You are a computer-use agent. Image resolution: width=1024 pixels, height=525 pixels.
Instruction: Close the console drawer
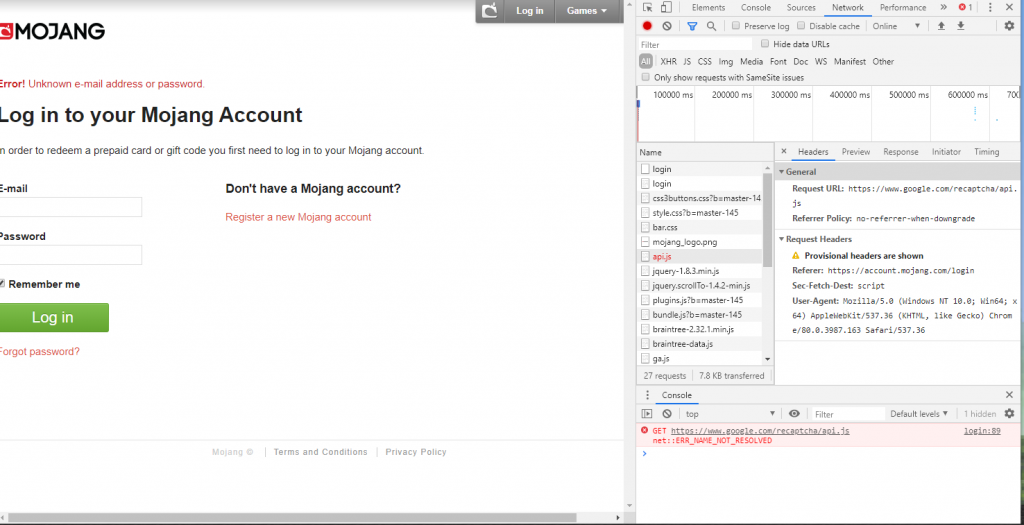[x=1010, y=395]
